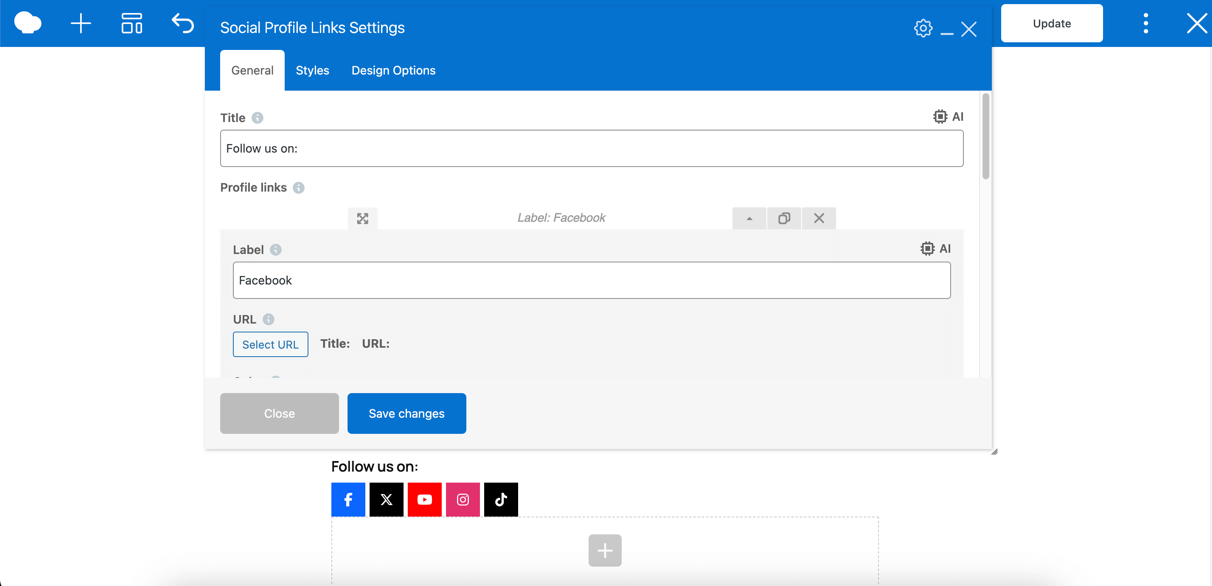Open the Label field info tooltip
The image size is (1212, 586).
pos(276,248)
